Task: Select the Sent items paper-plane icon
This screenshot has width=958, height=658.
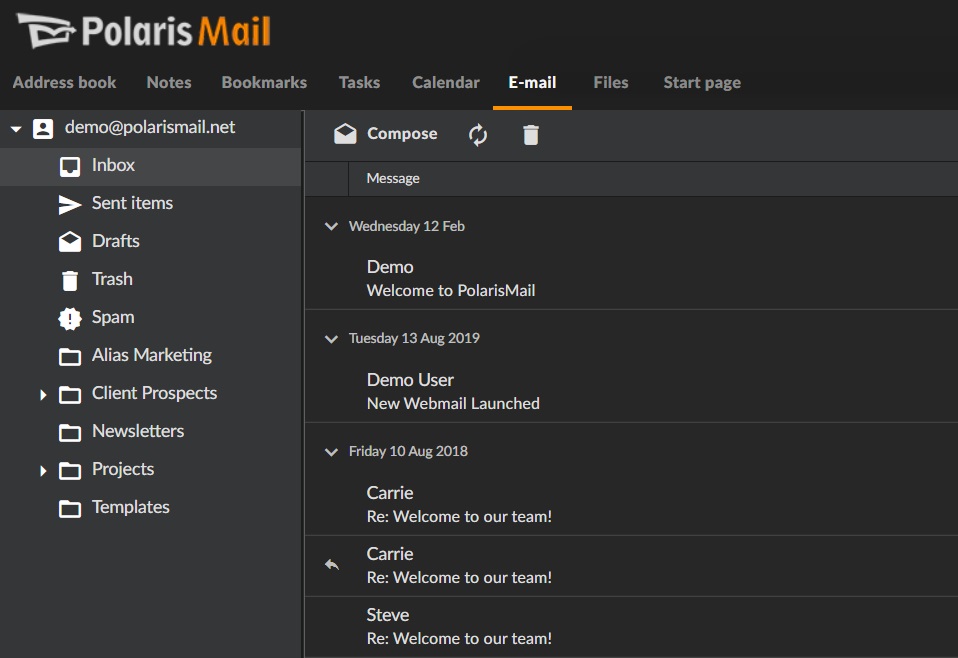Action: 71,203
